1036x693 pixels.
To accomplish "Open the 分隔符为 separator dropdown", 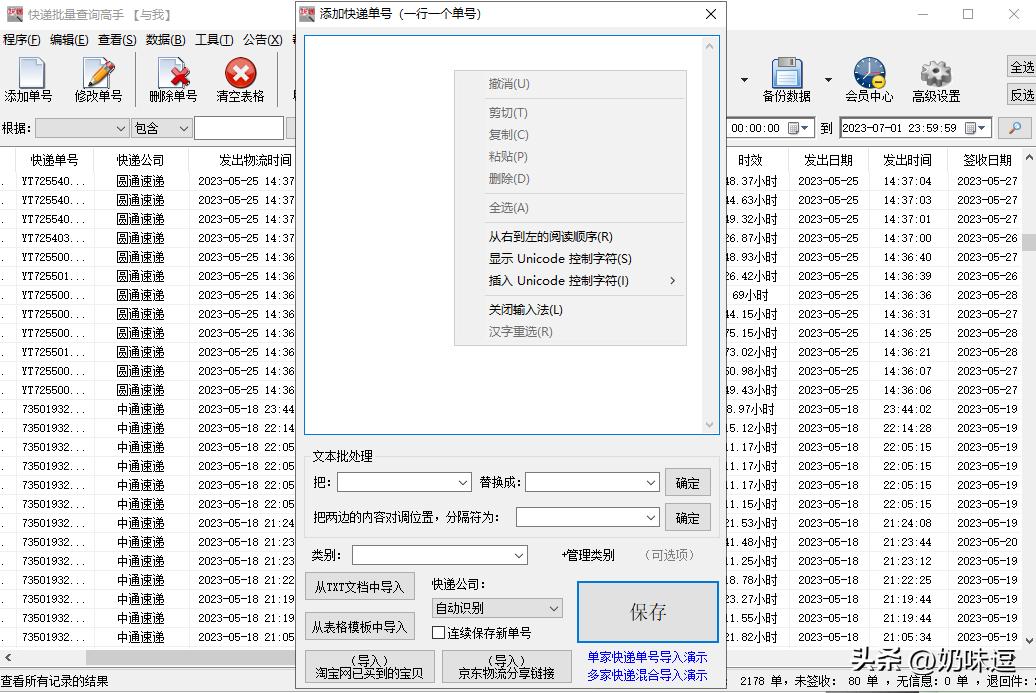I will [x=651, y=517].
